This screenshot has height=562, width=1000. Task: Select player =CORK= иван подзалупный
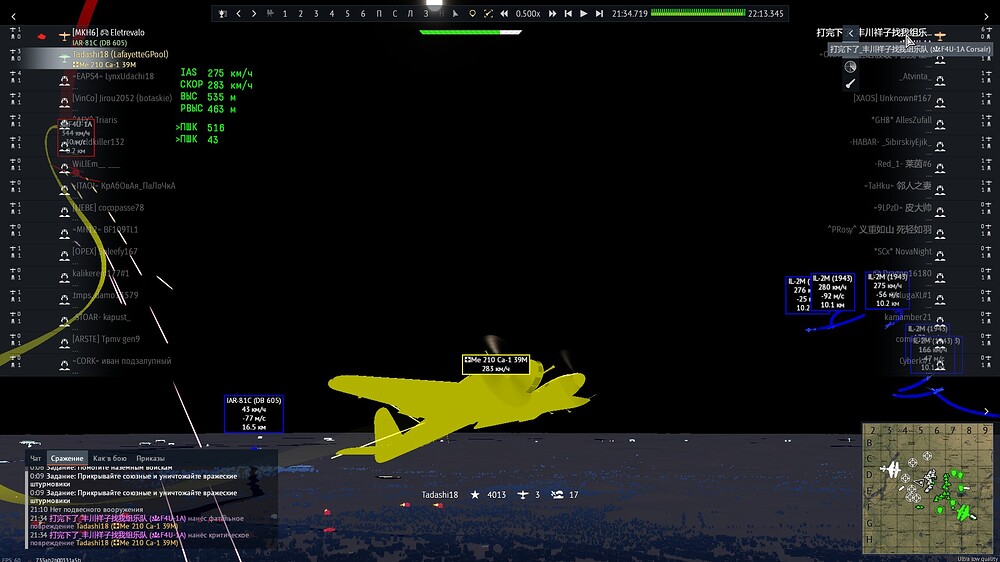click(121, 361)
